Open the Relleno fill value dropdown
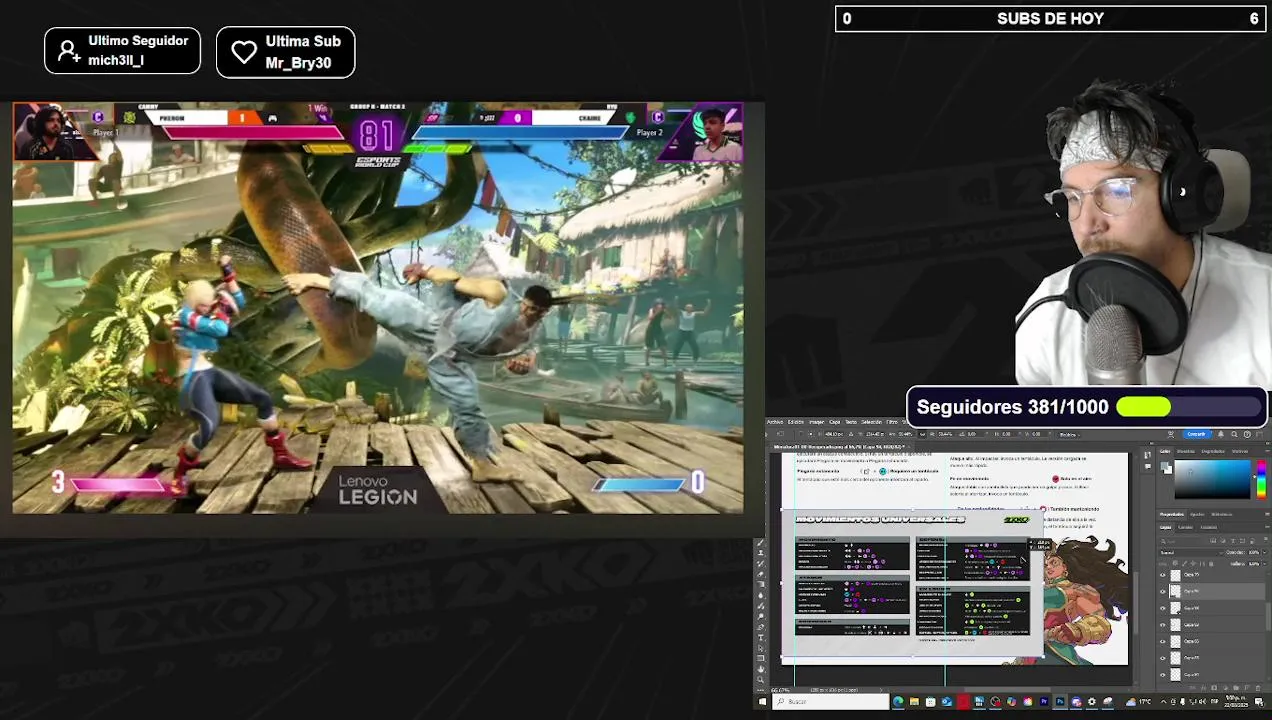Screen dimensions: 1272x720 (x=1265, y=564)
